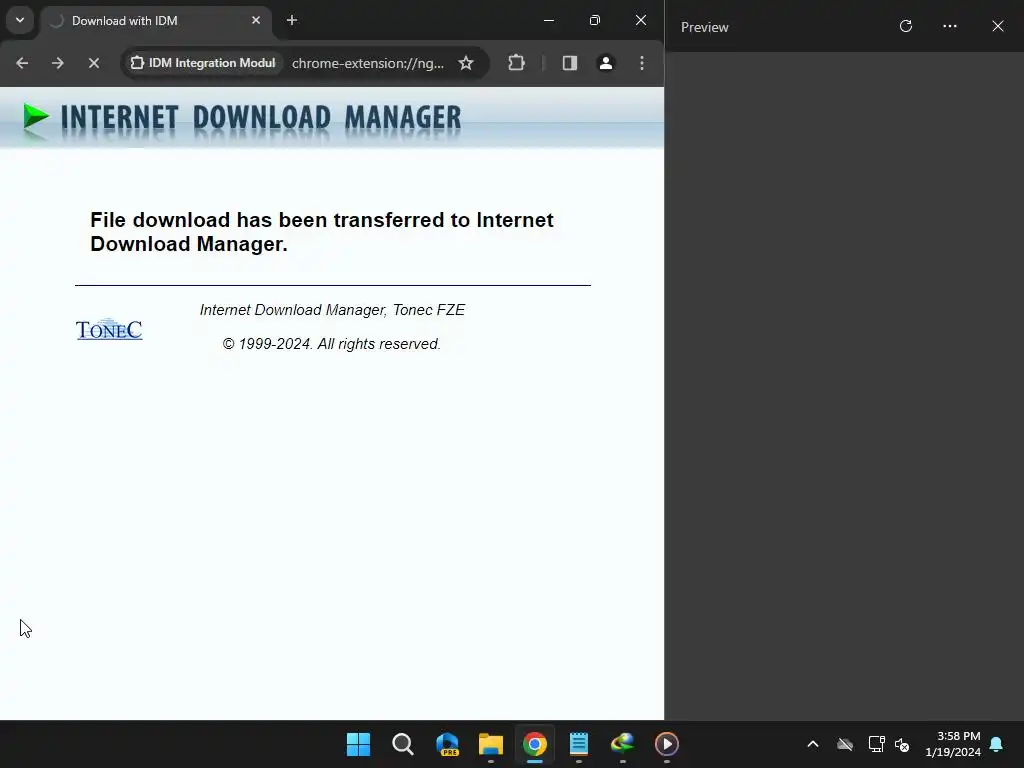The height and width of the screenshot is (768, 1024).
Task: Restore down the Chrome window
Action: [x=594, y=20]
